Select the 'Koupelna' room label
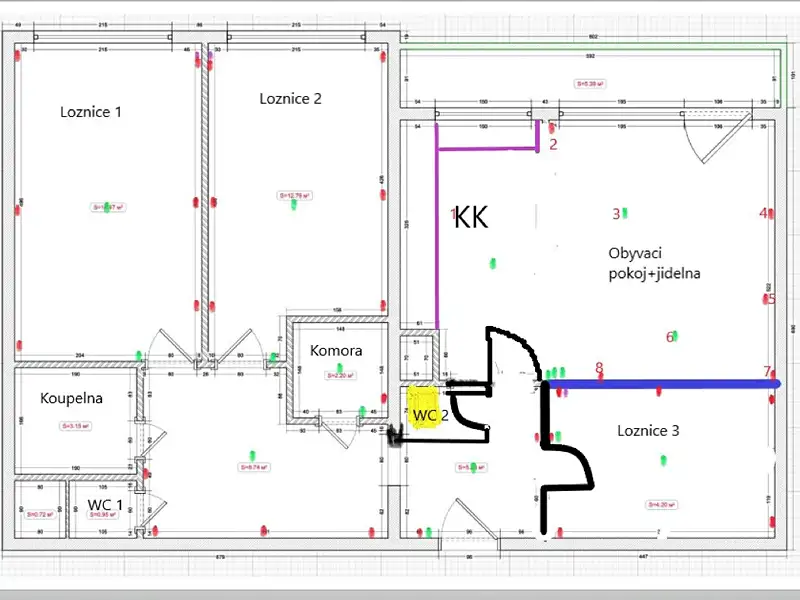 [x=71, y=398]
